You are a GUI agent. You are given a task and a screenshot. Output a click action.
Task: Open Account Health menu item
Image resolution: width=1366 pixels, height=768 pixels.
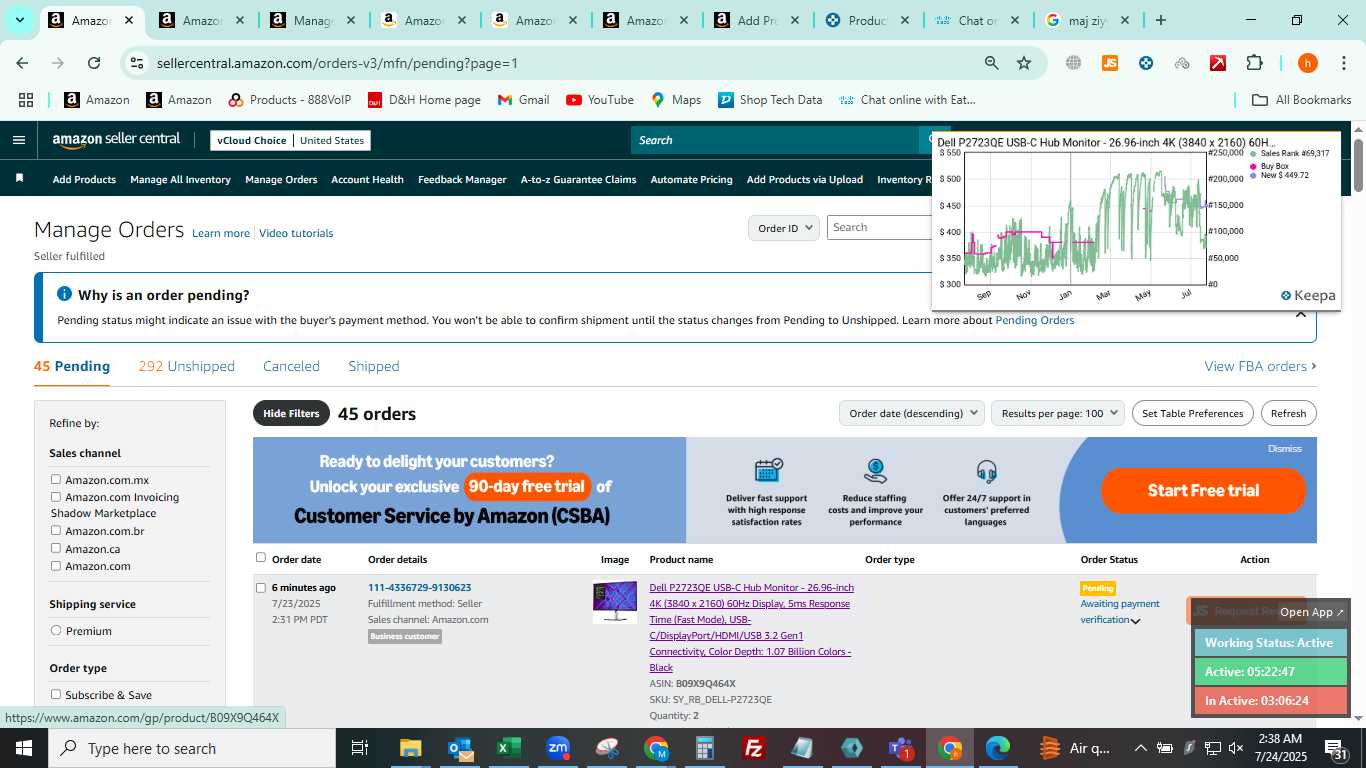pos(367,180)
